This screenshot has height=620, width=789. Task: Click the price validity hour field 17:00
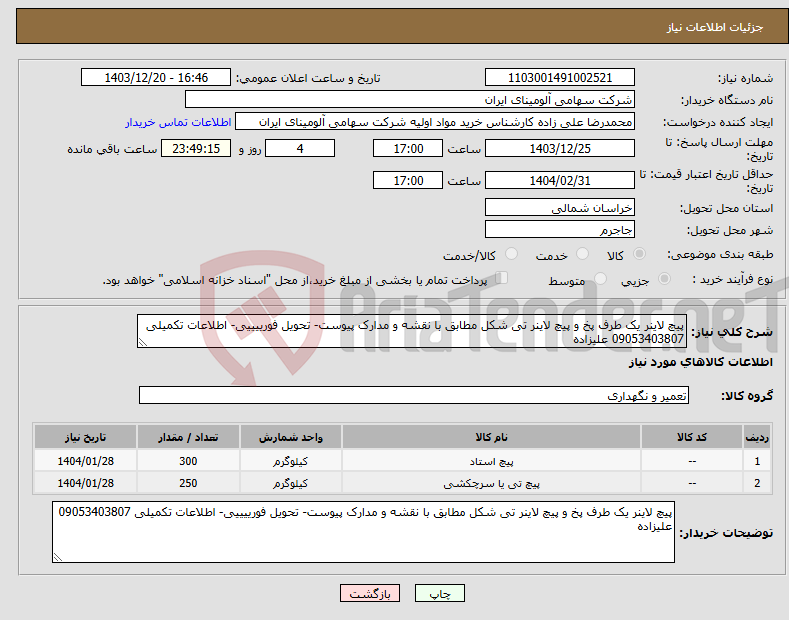pyautogui.click(x=408, y=180)
